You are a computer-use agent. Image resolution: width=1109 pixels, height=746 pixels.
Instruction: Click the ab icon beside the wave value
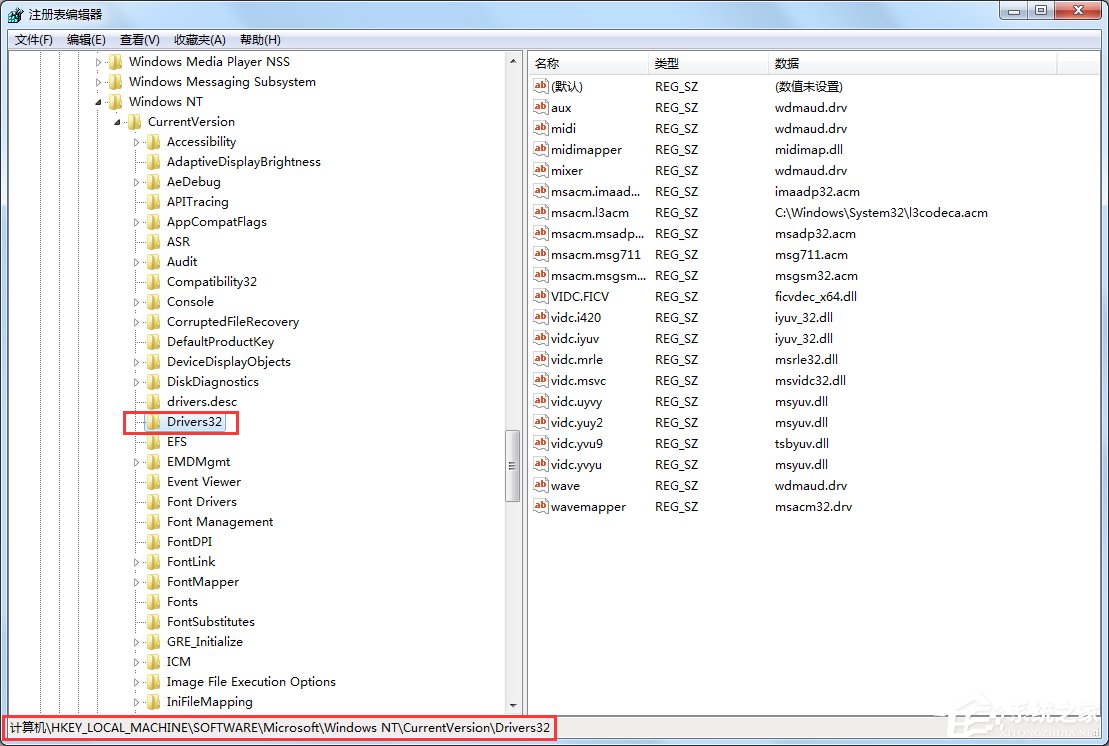pos(540,485)
